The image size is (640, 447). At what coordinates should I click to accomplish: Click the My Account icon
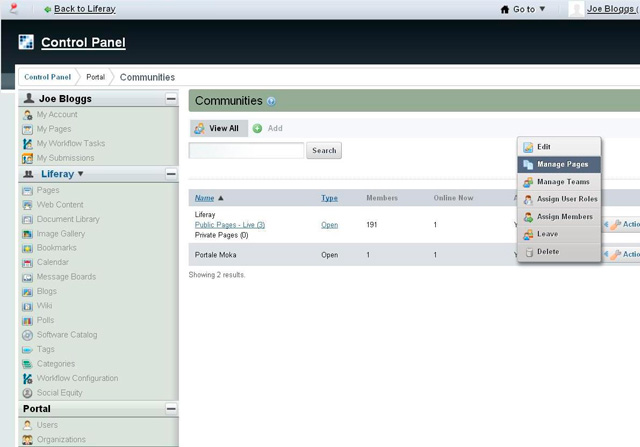27,115
